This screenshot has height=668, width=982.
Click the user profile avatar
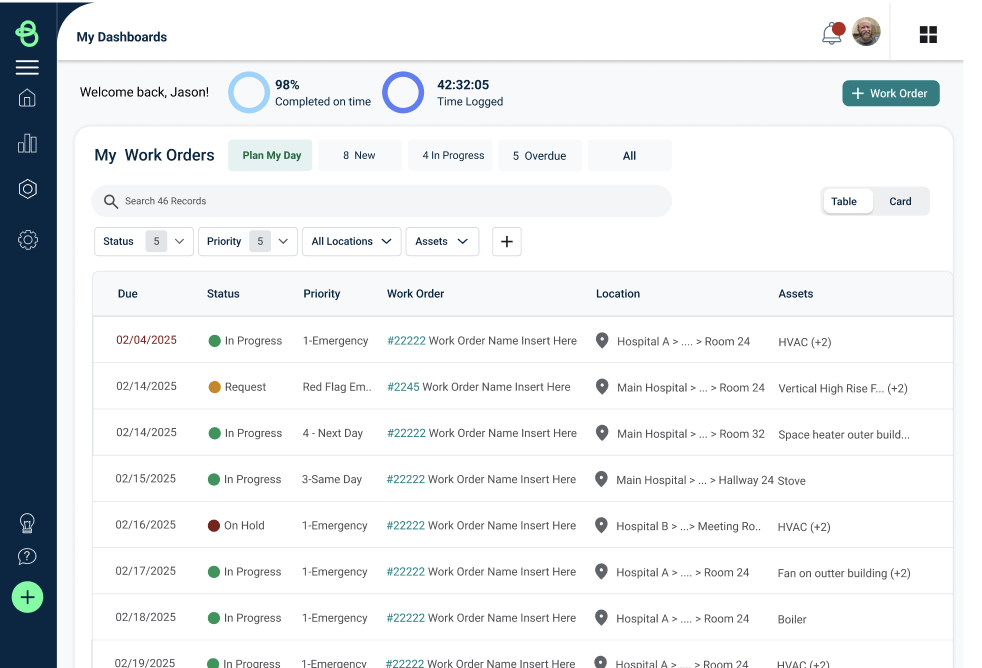(866, 31)
